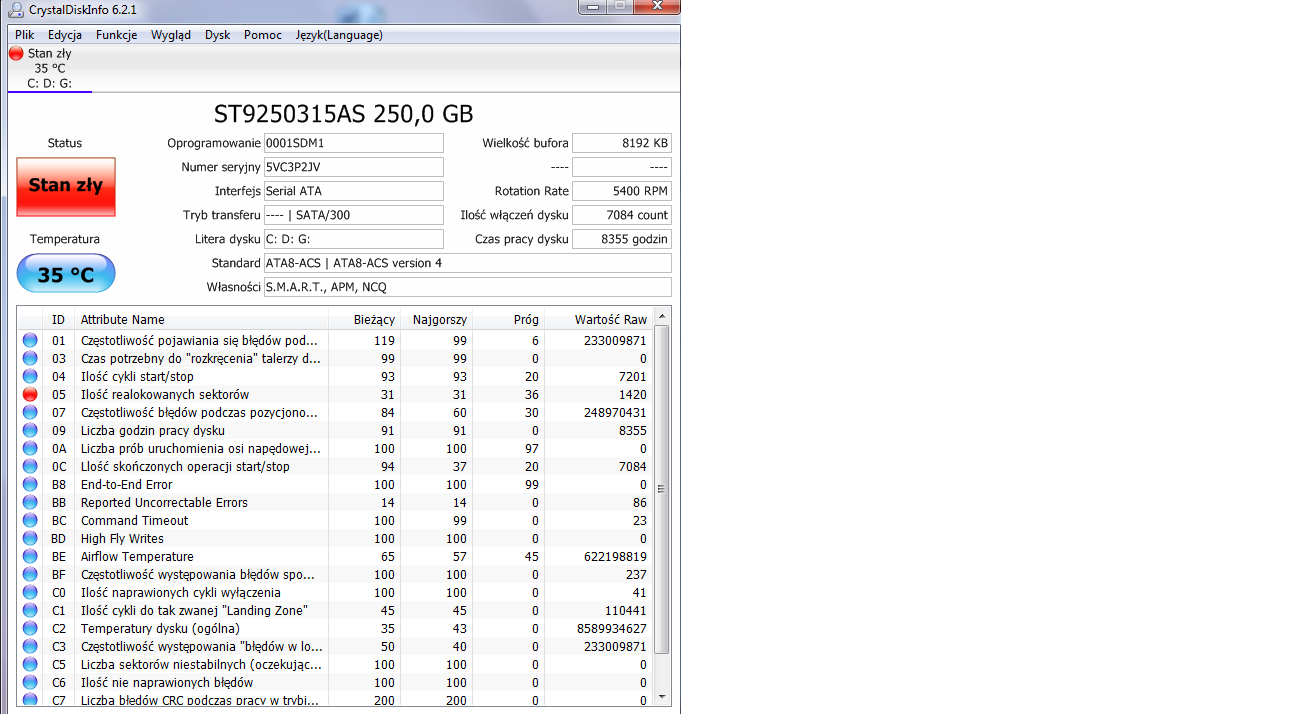Click the blue status dot for attribute C0

tap(30, 593)
